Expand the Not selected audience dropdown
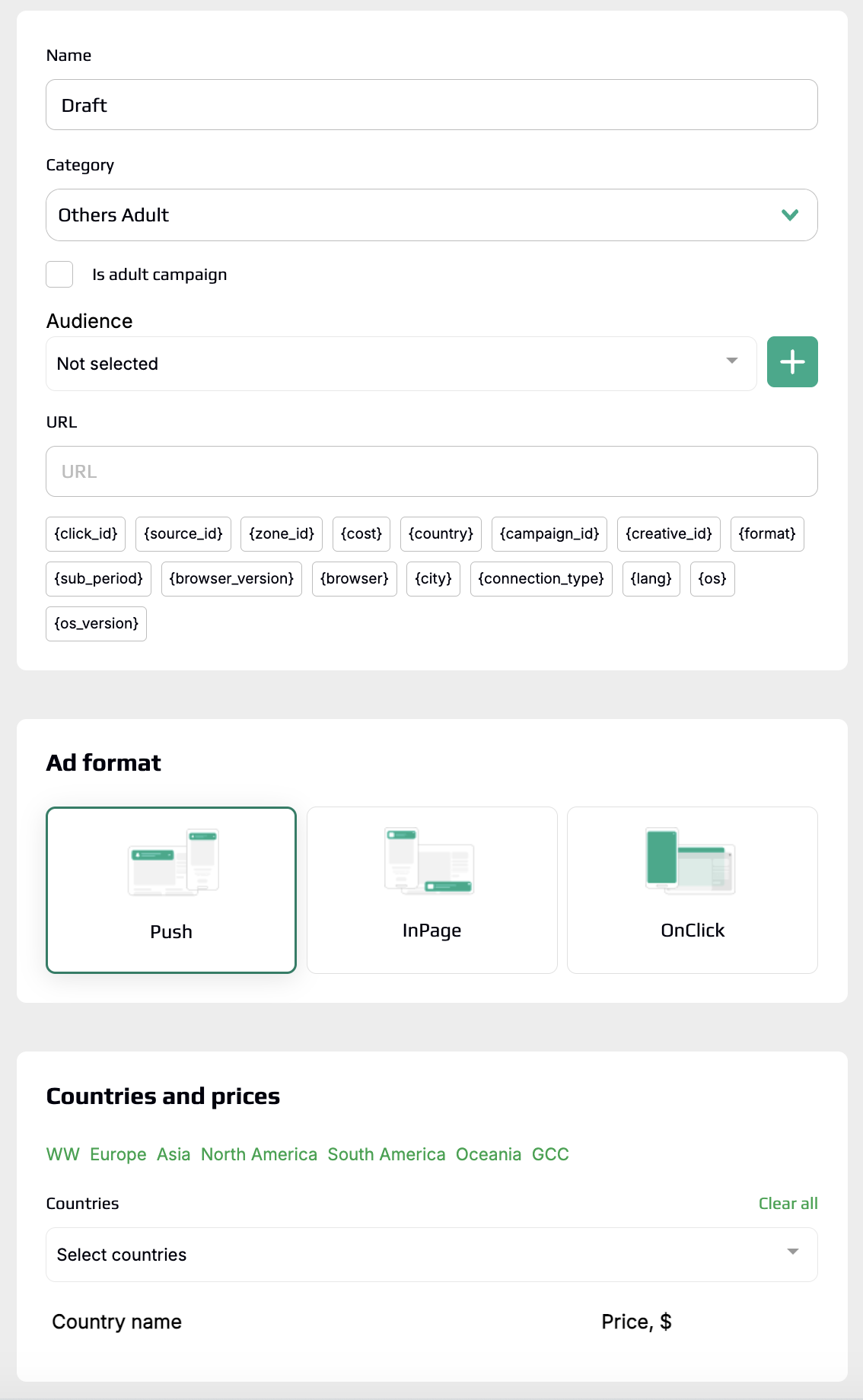This screenshot has width=863, height=1400. [401, 364]
